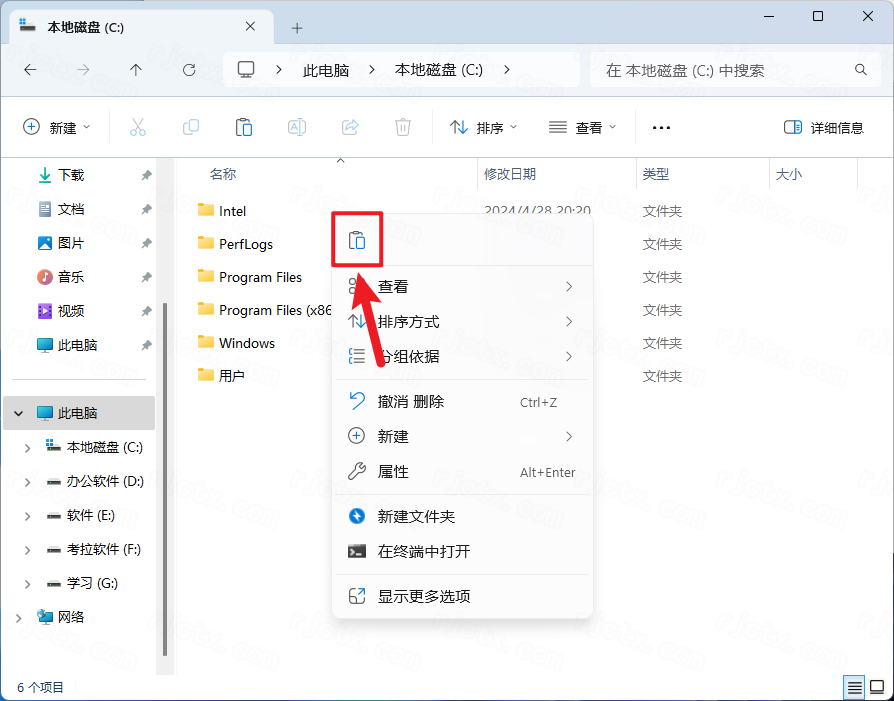Expand 本地磁盘 (C:) in the tree
Viewport: 894px width, 701px height.
tap(27, 448)
